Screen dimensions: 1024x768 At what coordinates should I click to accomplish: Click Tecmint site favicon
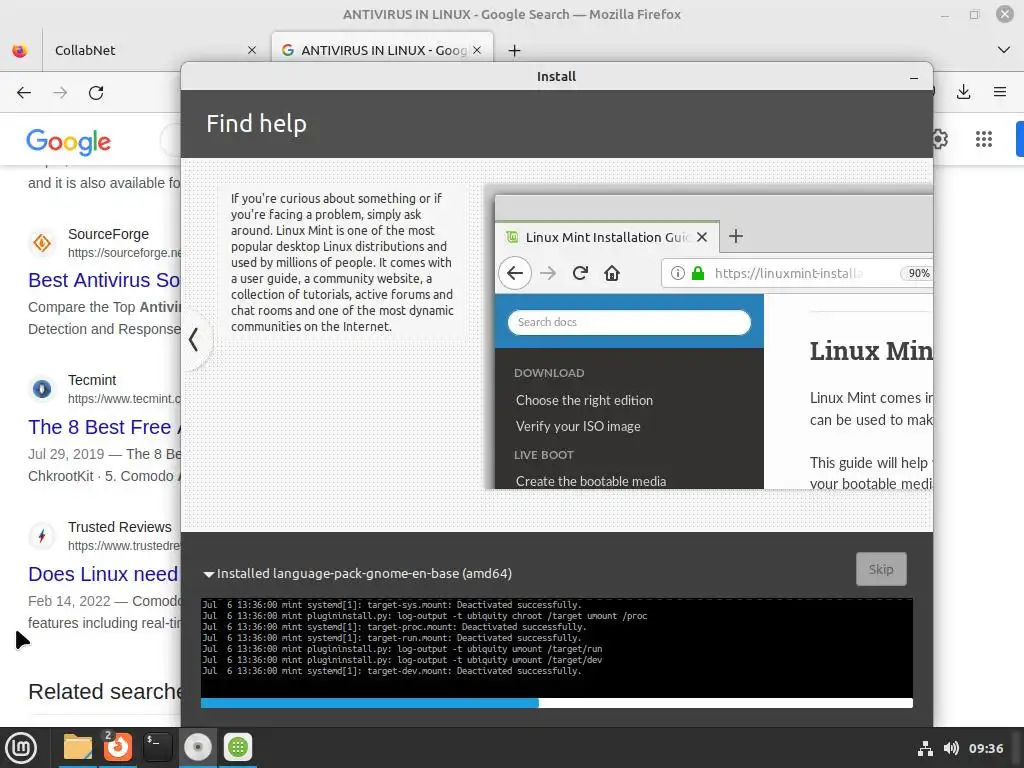(42, 389)
